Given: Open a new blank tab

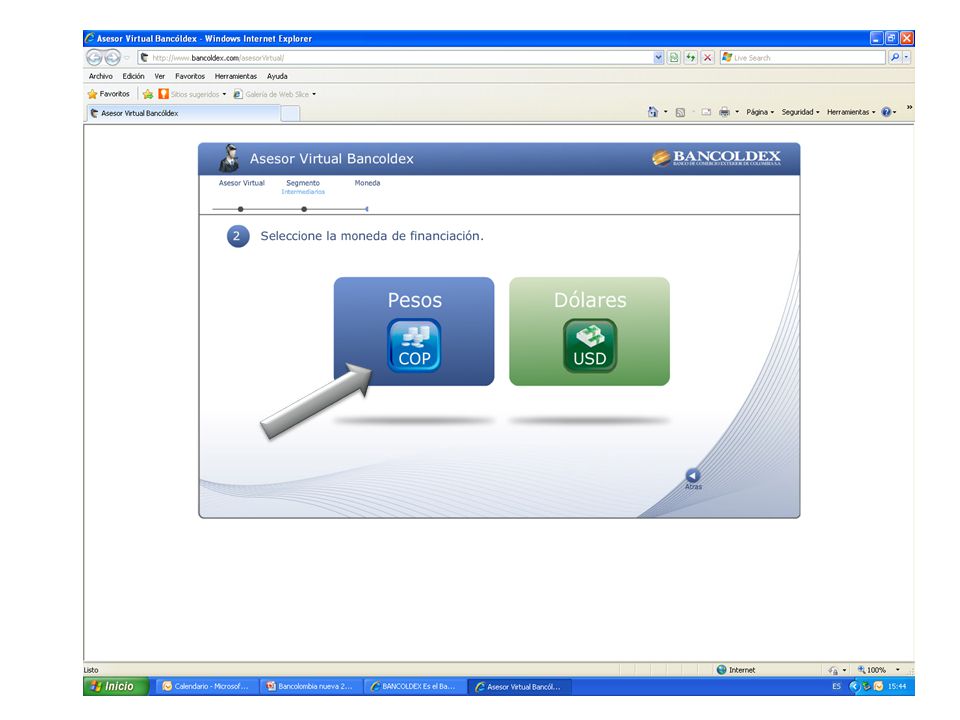Looking at the screenshot, I should (x=290, y=113).
